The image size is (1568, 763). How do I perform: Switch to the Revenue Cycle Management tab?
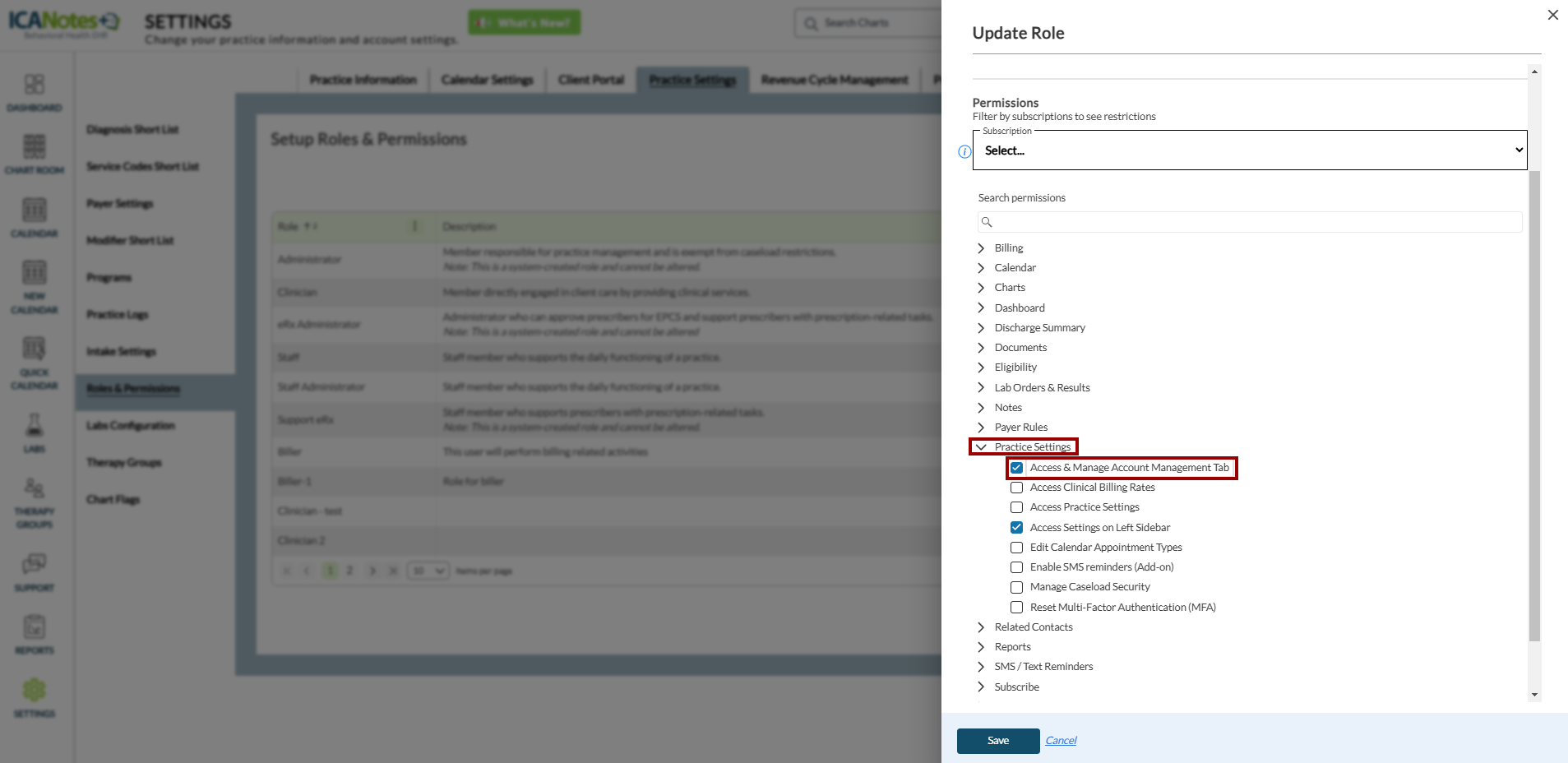(835, 80)
